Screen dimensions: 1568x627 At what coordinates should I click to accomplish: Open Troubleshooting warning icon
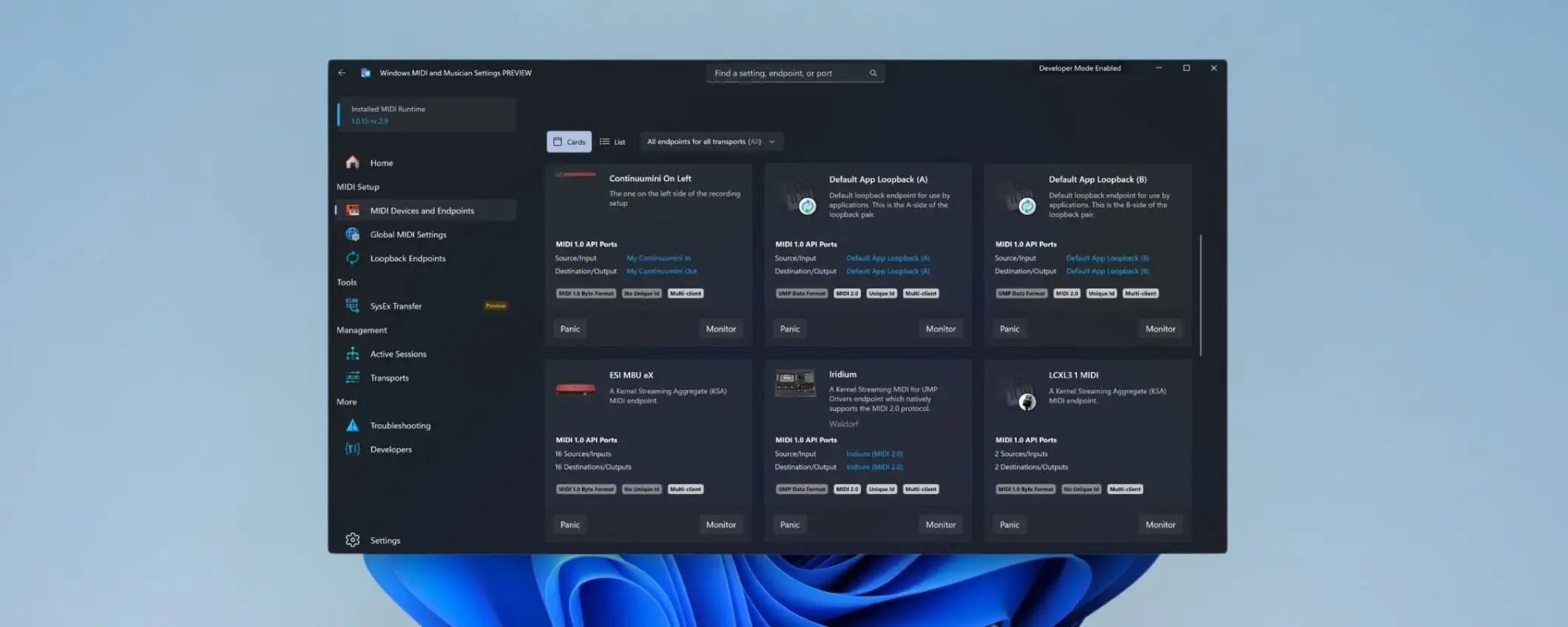pos(353,426)
